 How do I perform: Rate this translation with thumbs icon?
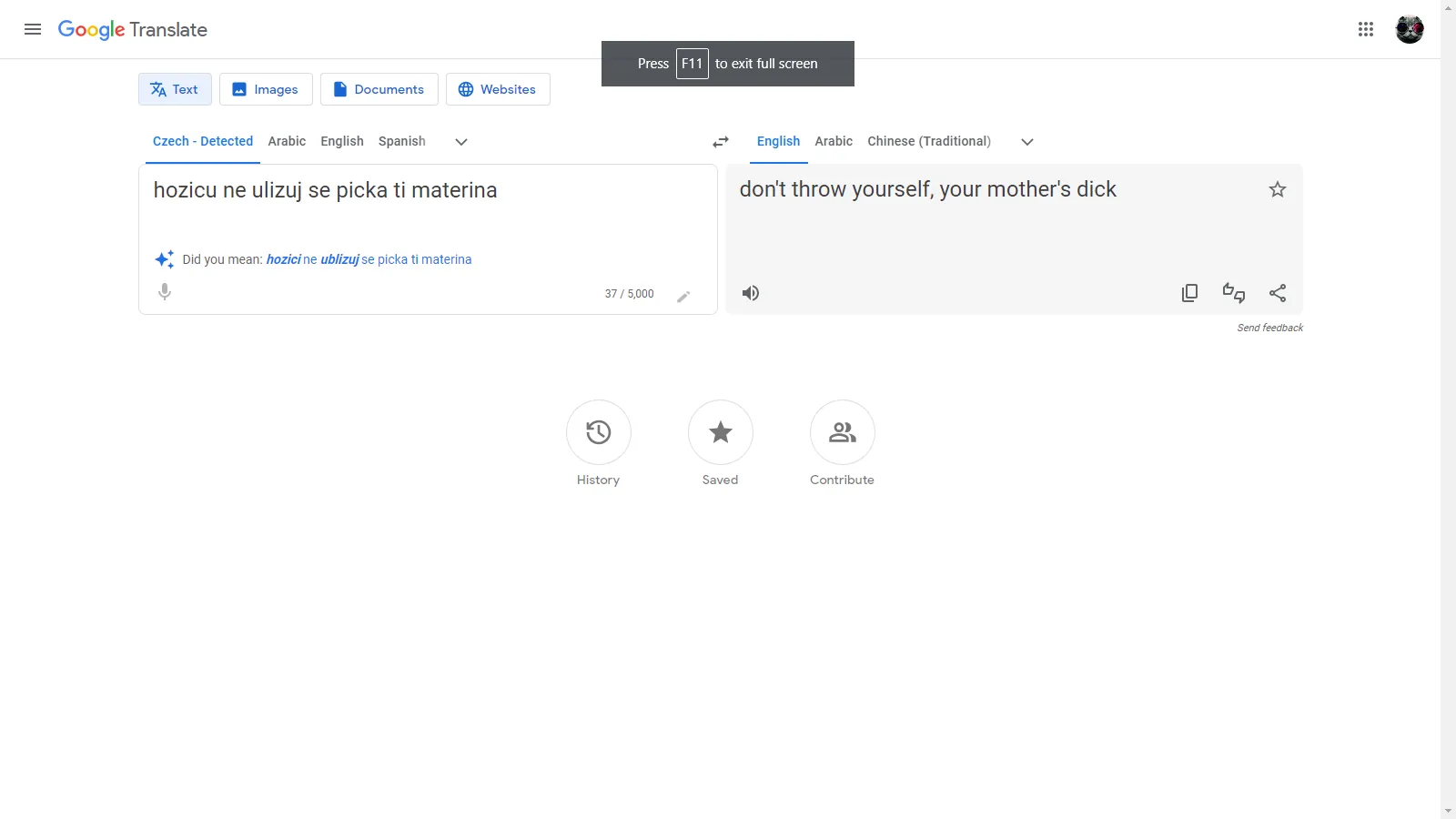1234,293
